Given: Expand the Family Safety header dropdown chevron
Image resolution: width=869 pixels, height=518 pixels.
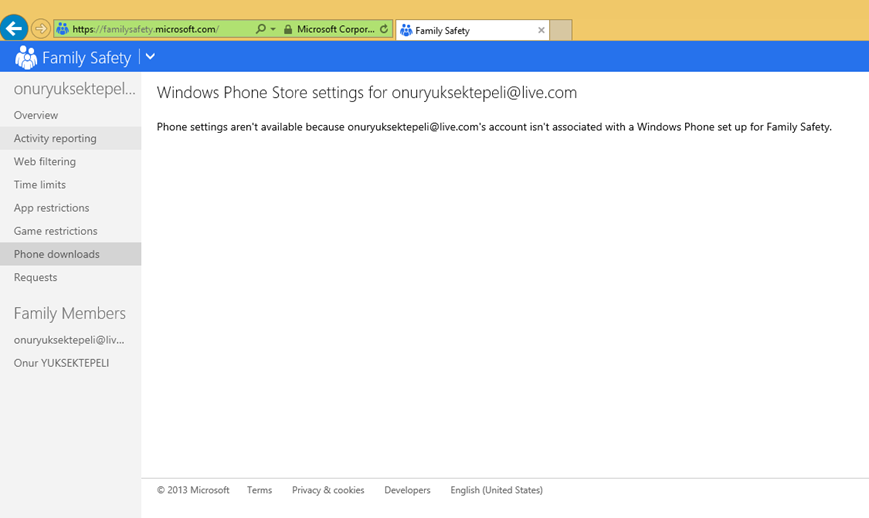Looking at the screenshot, I should (x=150, y=57).
